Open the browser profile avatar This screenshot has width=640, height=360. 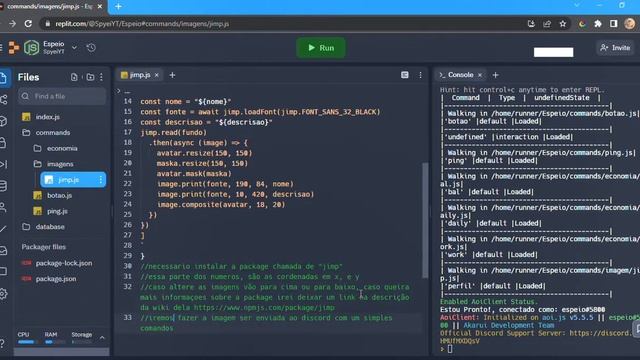(x=630, y=24)
